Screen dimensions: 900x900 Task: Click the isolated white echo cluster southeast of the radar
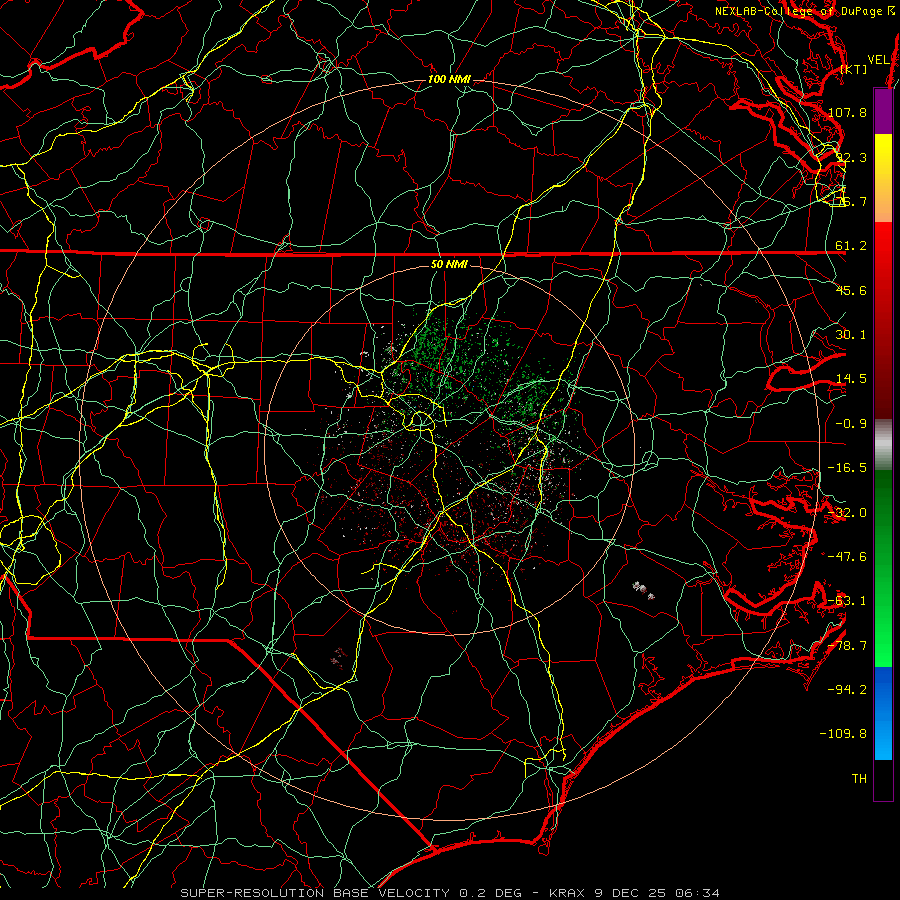[x=643, y=589]
